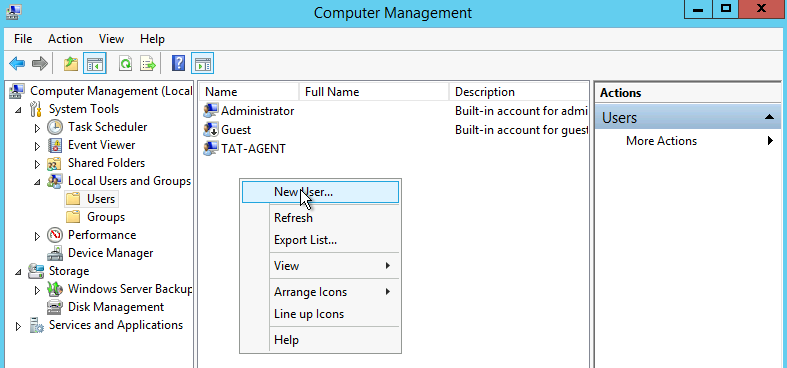Toggle Show/Hide Console Tree toolbar icon

click(95, 64)
